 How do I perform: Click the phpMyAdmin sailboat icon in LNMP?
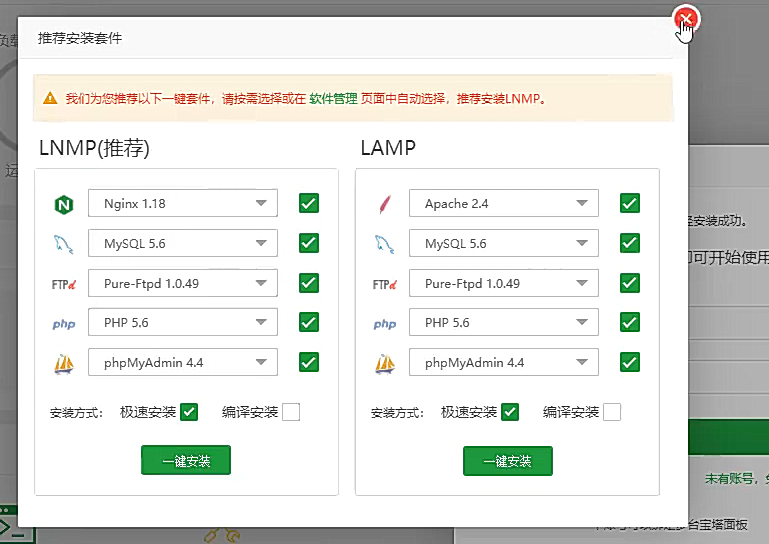click(x=64, y=364)
